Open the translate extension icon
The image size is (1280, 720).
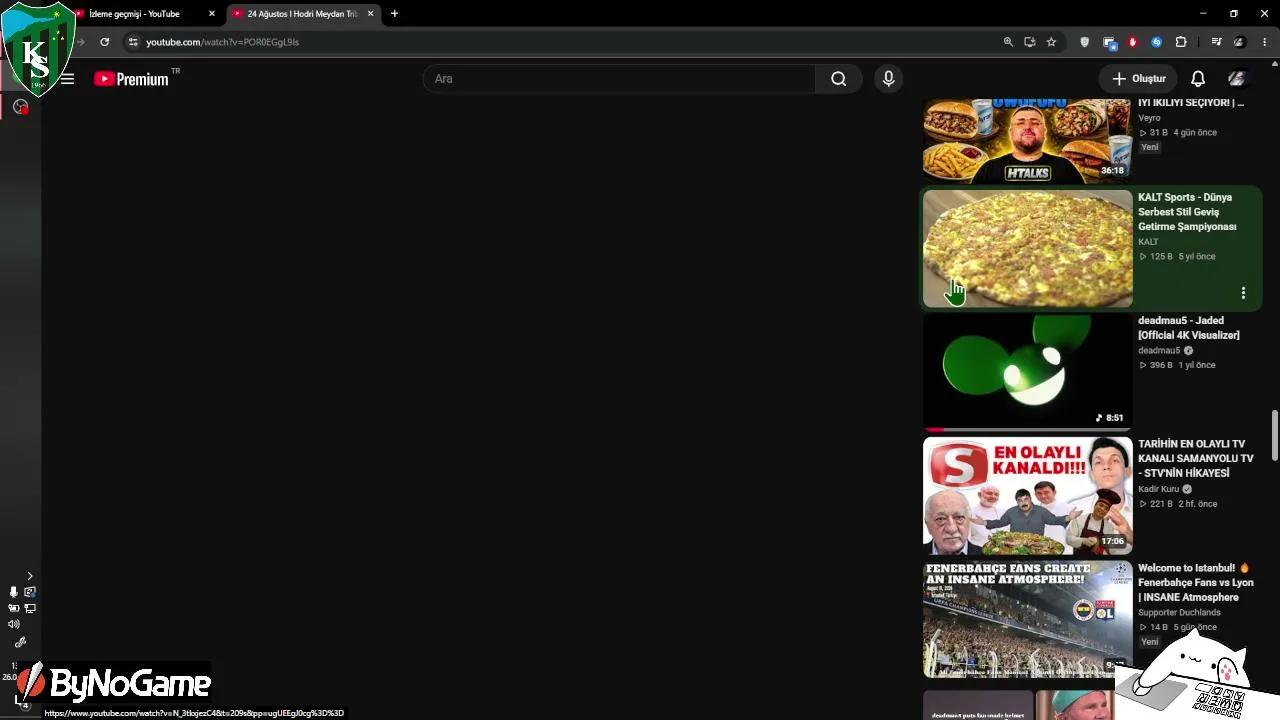pyautogui.click(x=1109, y=42)
